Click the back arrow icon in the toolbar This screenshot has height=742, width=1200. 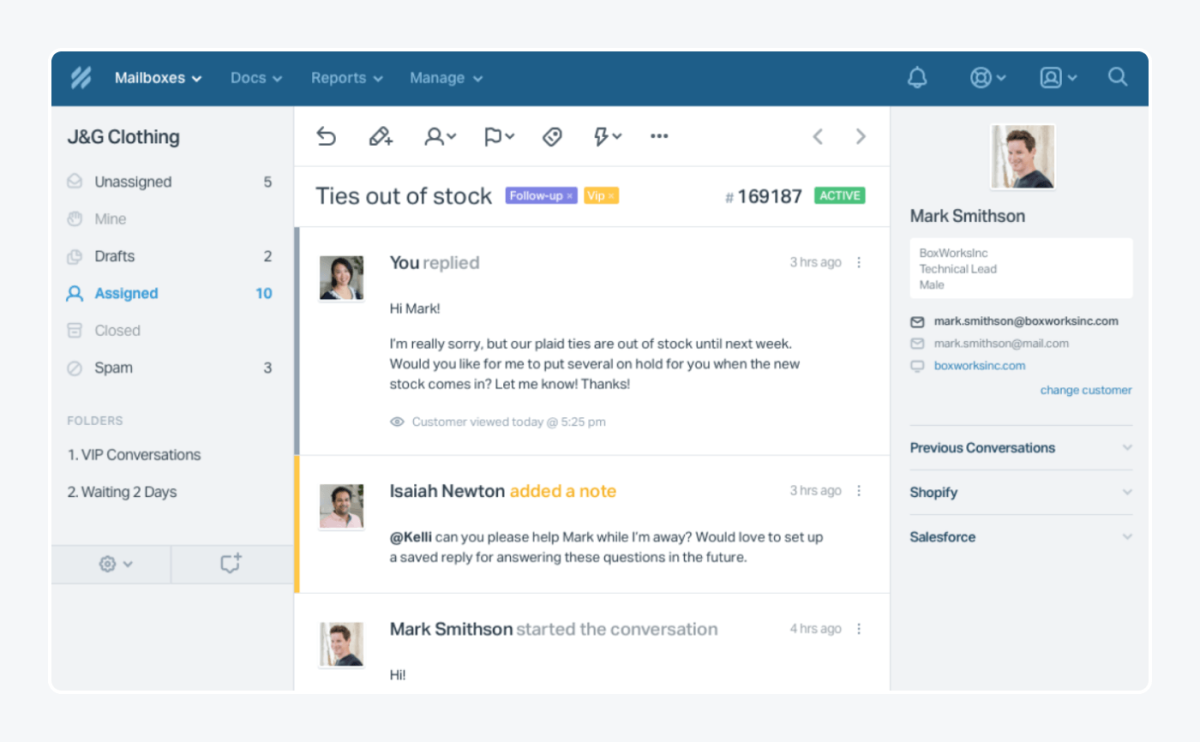[x=326, y=136]
